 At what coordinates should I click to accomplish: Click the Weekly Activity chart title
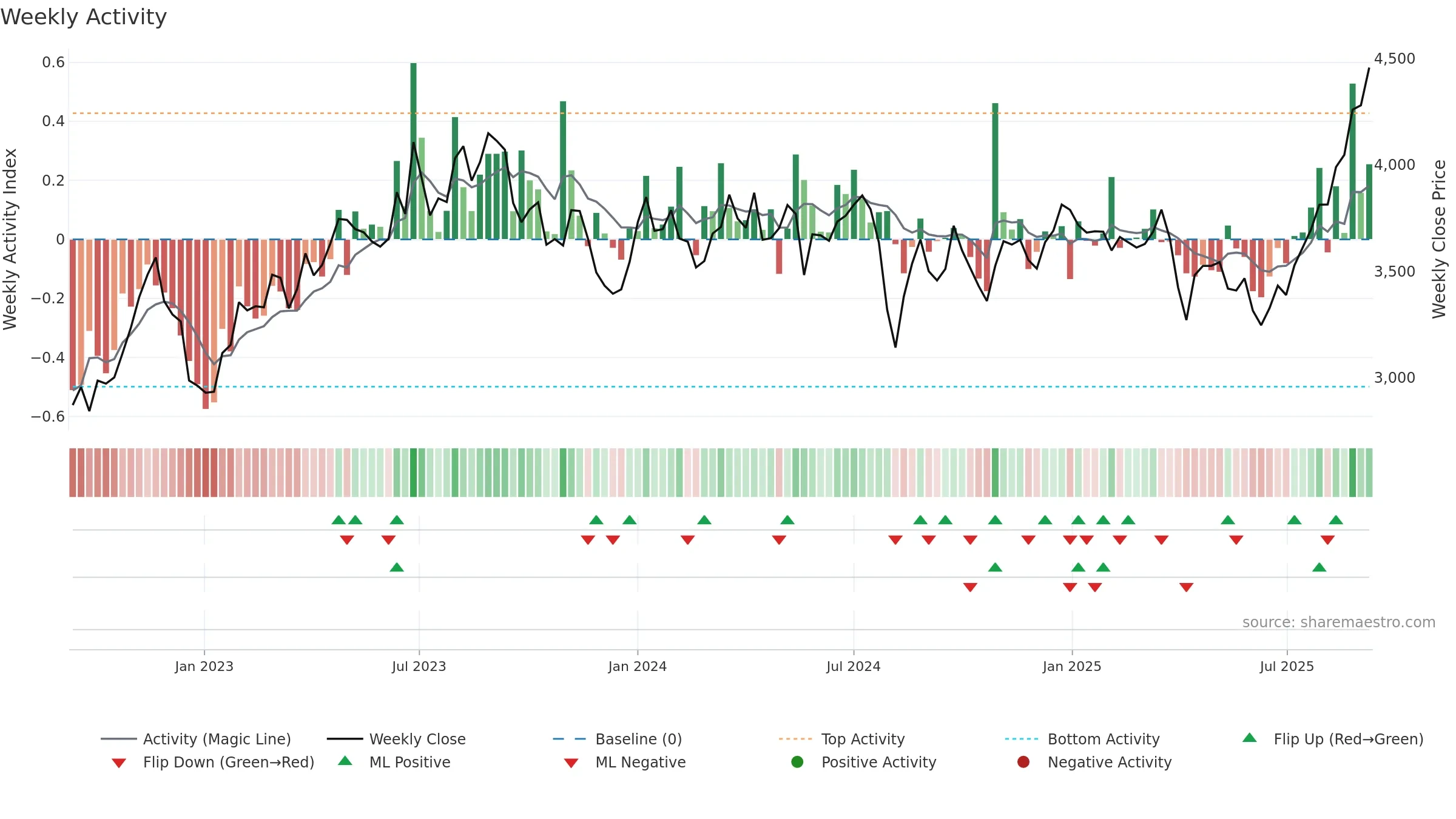(84, 17)
